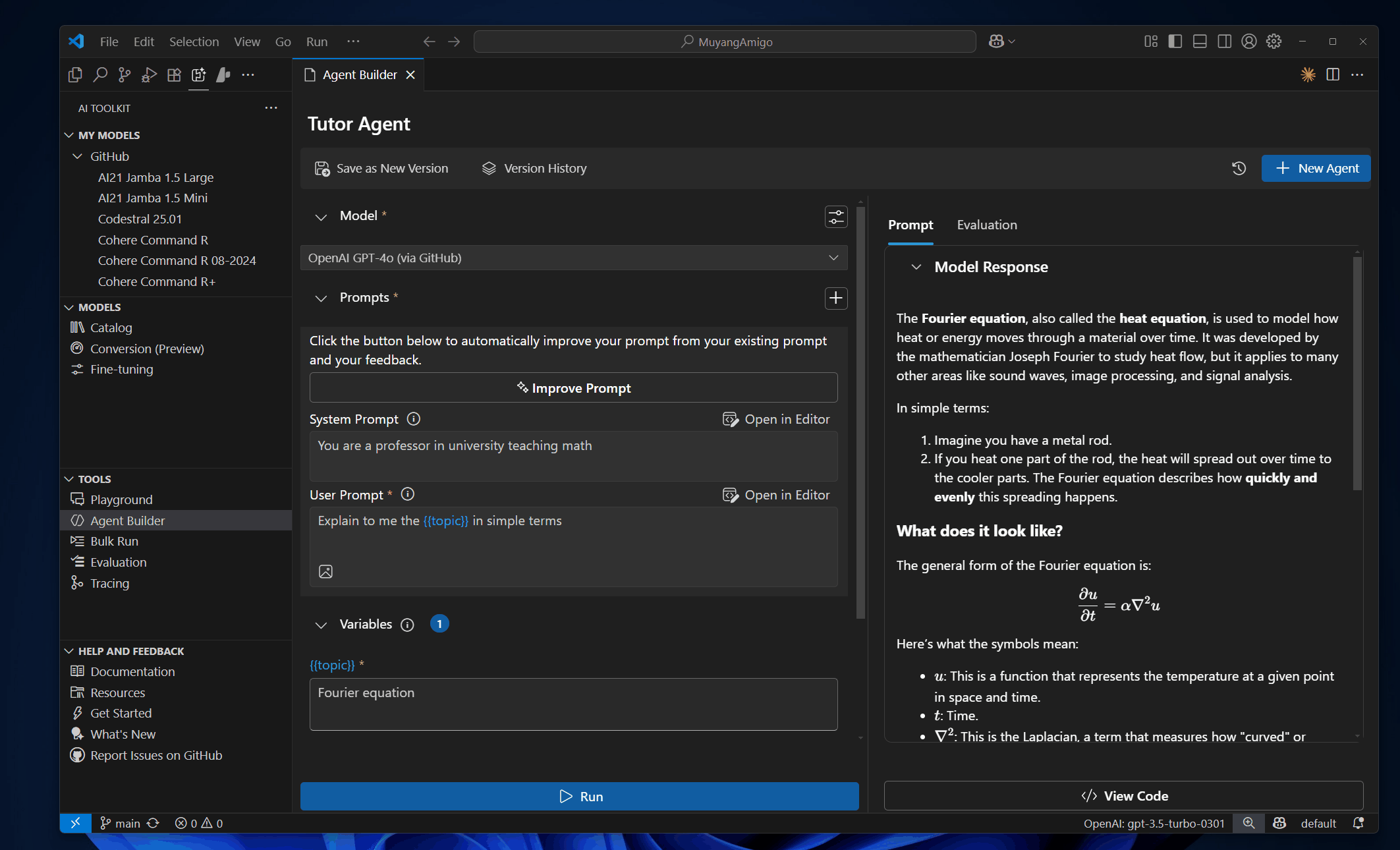Add a new prompt with plus icon
The width and height of the screenshot is (1400, 850).
pyautogui.click(x=836, y=298)
